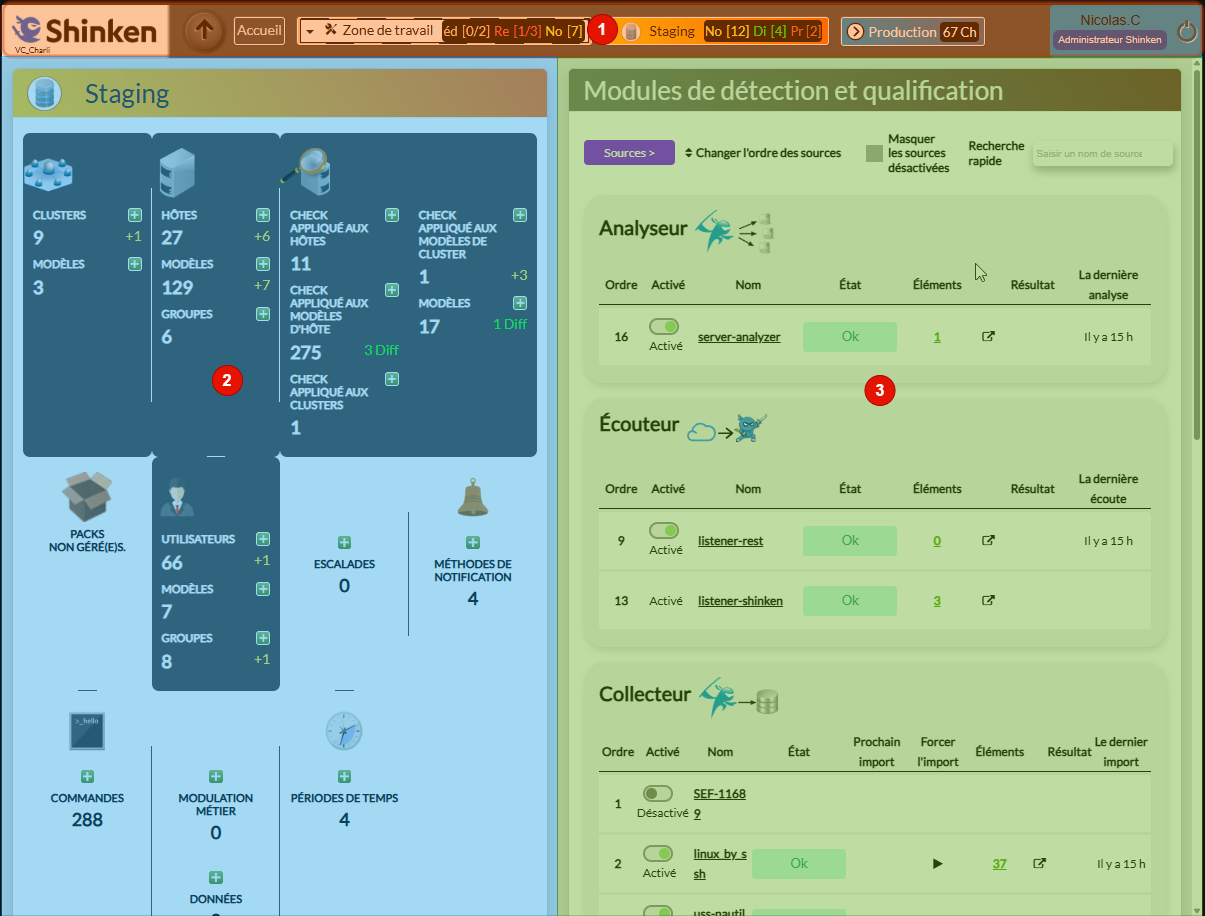Image resolution: width=1205 pixels, height=916 pixels.
Task: Click the power logout icon
Action: [x=1186, y=32]
